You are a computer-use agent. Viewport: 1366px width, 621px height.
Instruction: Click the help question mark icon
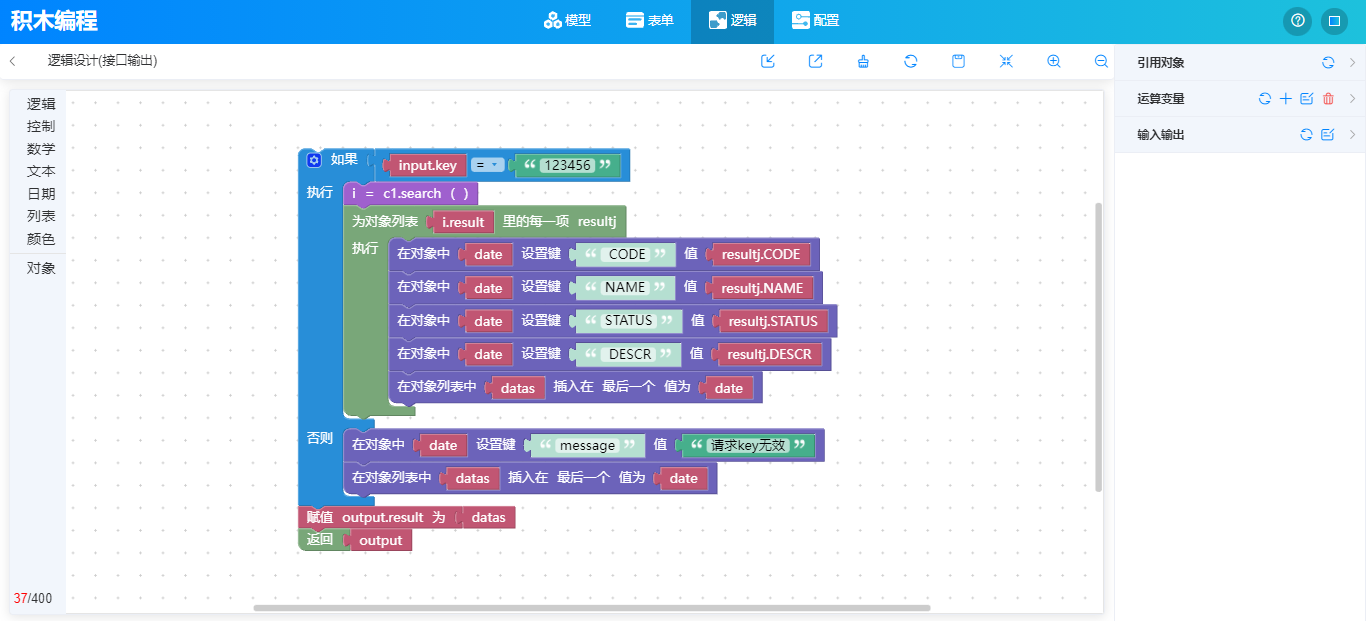1297,21
